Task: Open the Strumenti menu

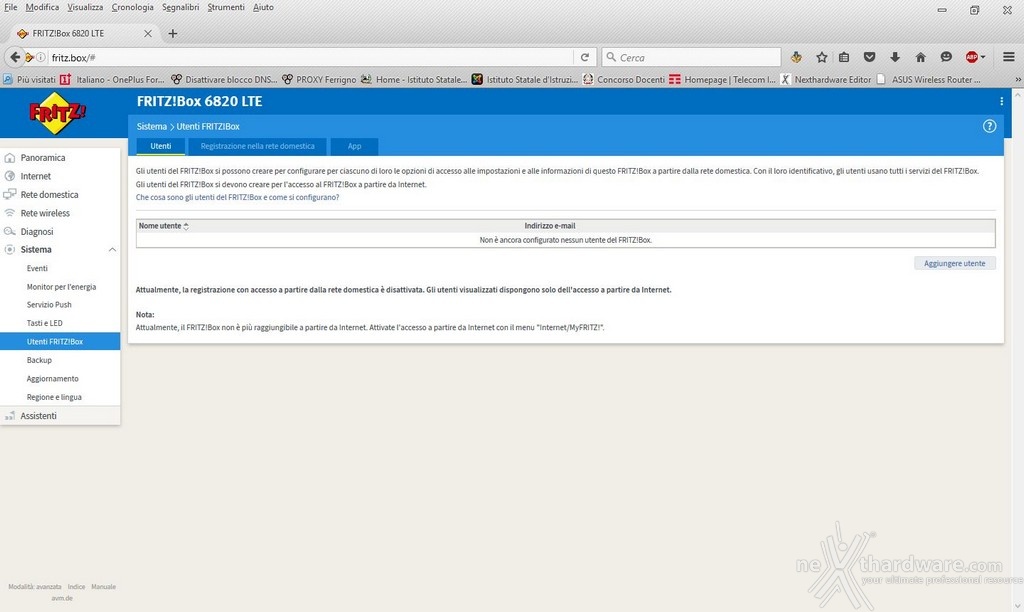Action: pyautogui.click(x=226, y=7)
